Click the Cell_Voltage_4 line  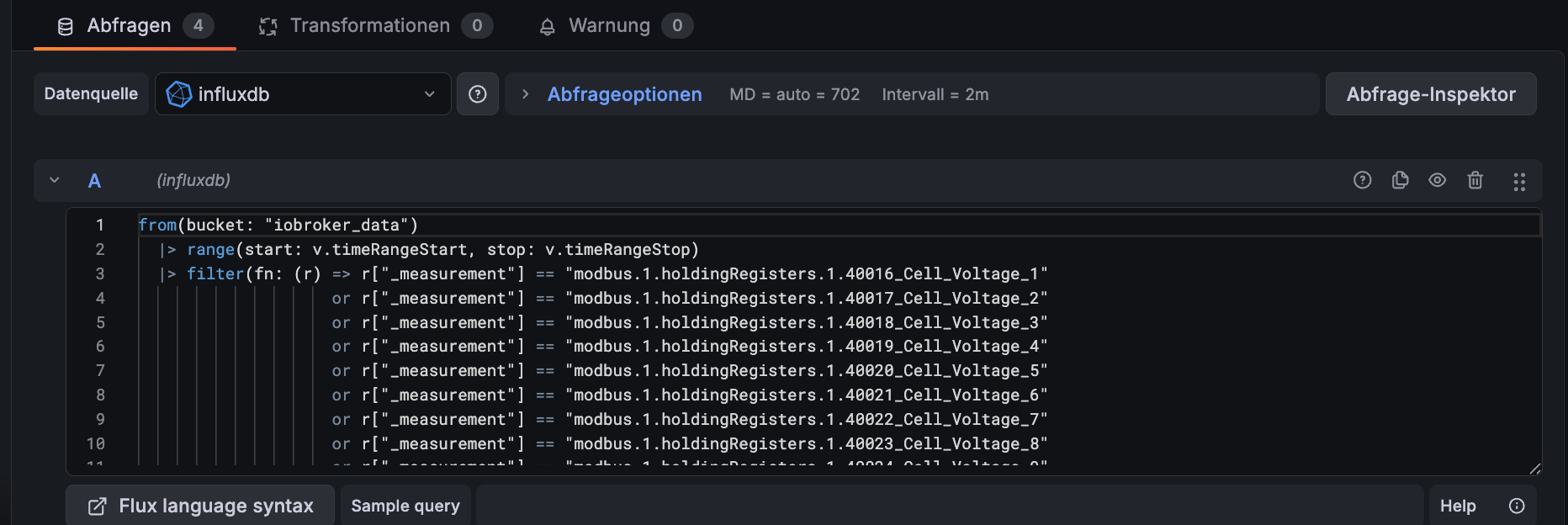click(x=690, y=346)
